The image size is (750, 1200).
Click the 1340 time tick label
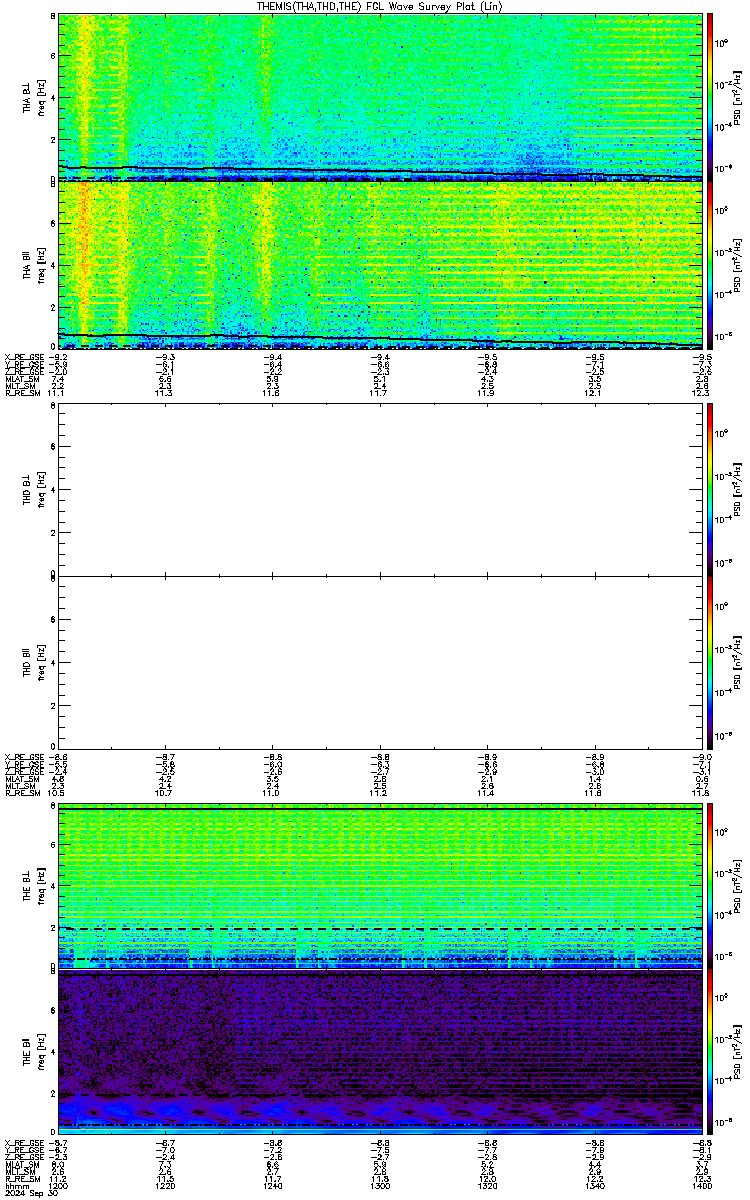click(x=594, y=1184)
